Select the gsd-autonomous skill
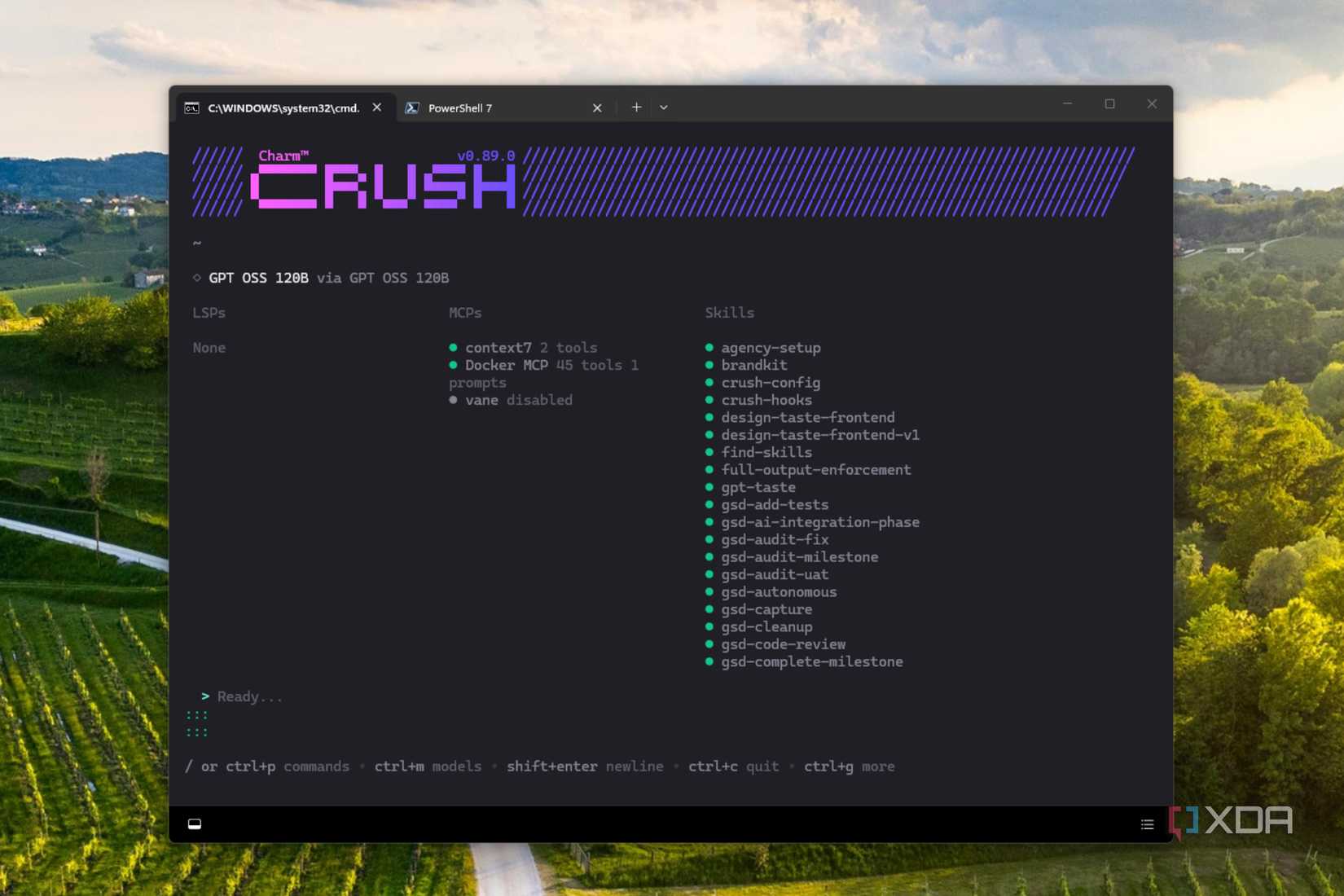The image size is (1344, 896). (771, 592)
